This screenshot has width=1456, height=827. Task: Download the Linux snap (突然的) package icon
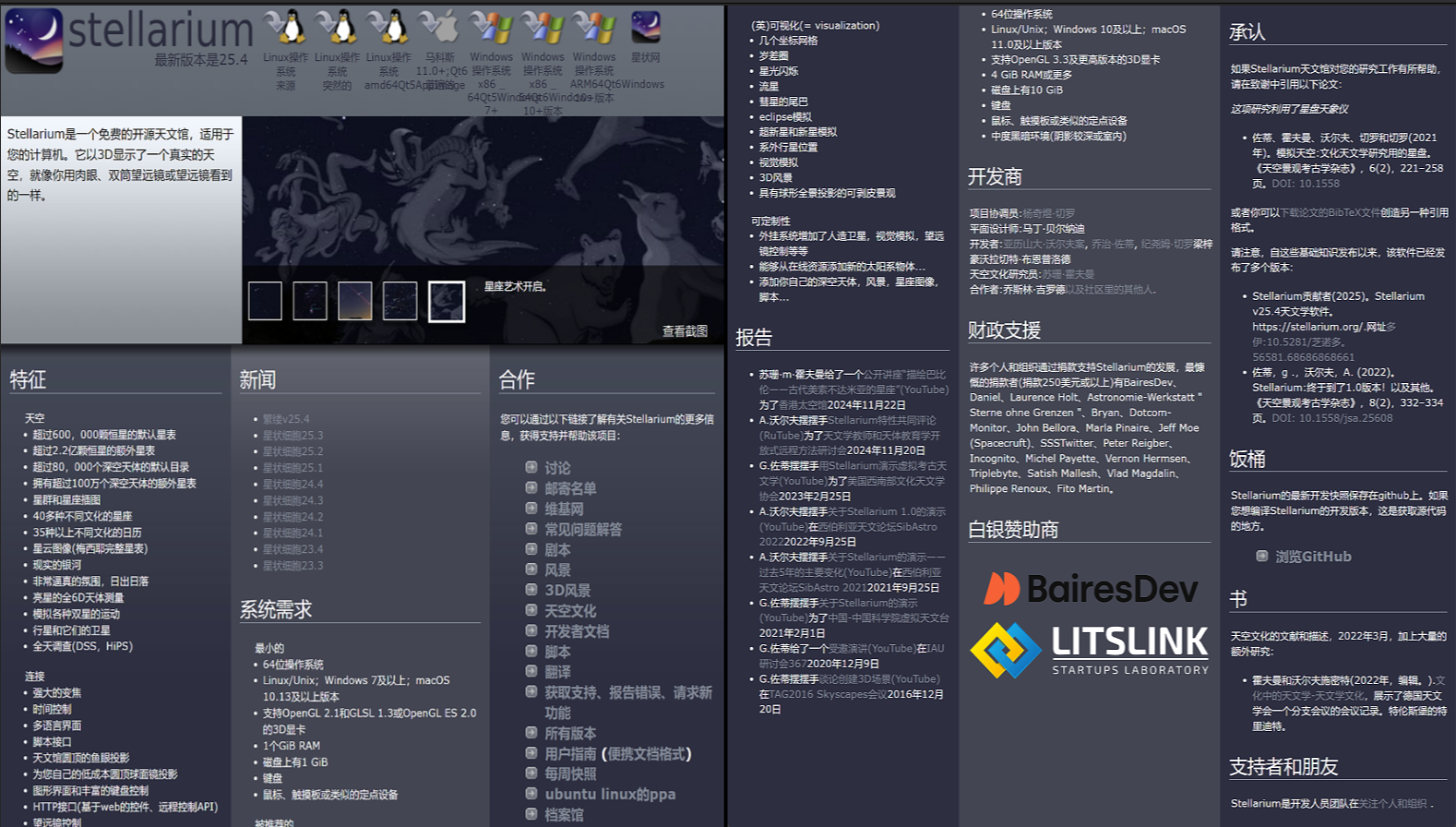click(338, 27)
